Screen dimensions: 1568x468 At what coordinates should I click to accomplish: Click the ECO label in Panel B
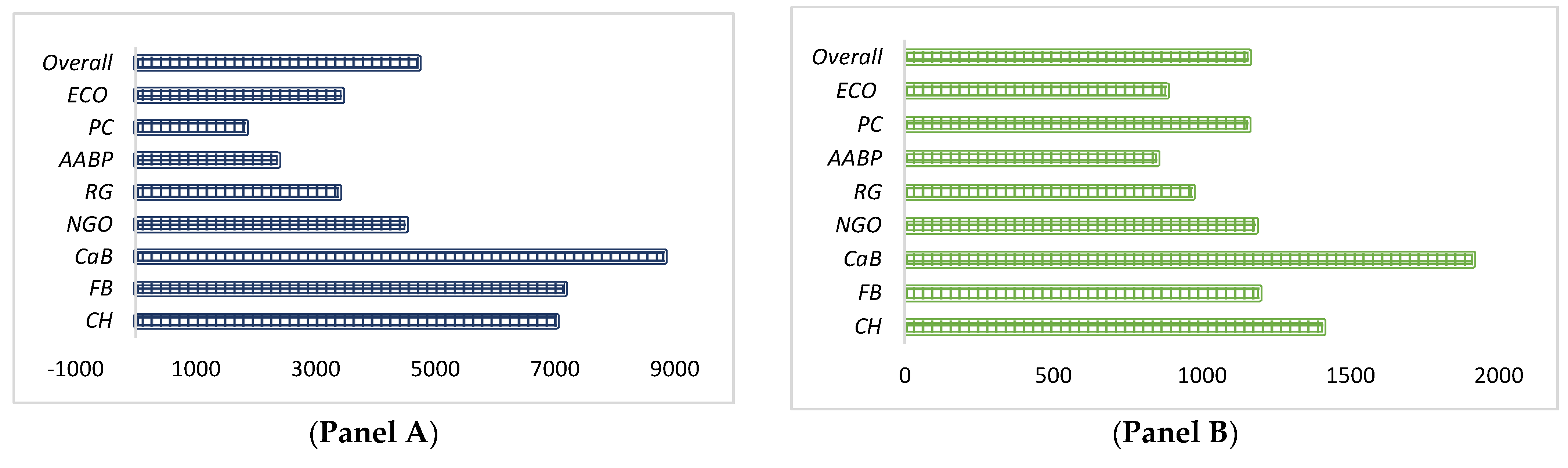(x=856, y=91)
